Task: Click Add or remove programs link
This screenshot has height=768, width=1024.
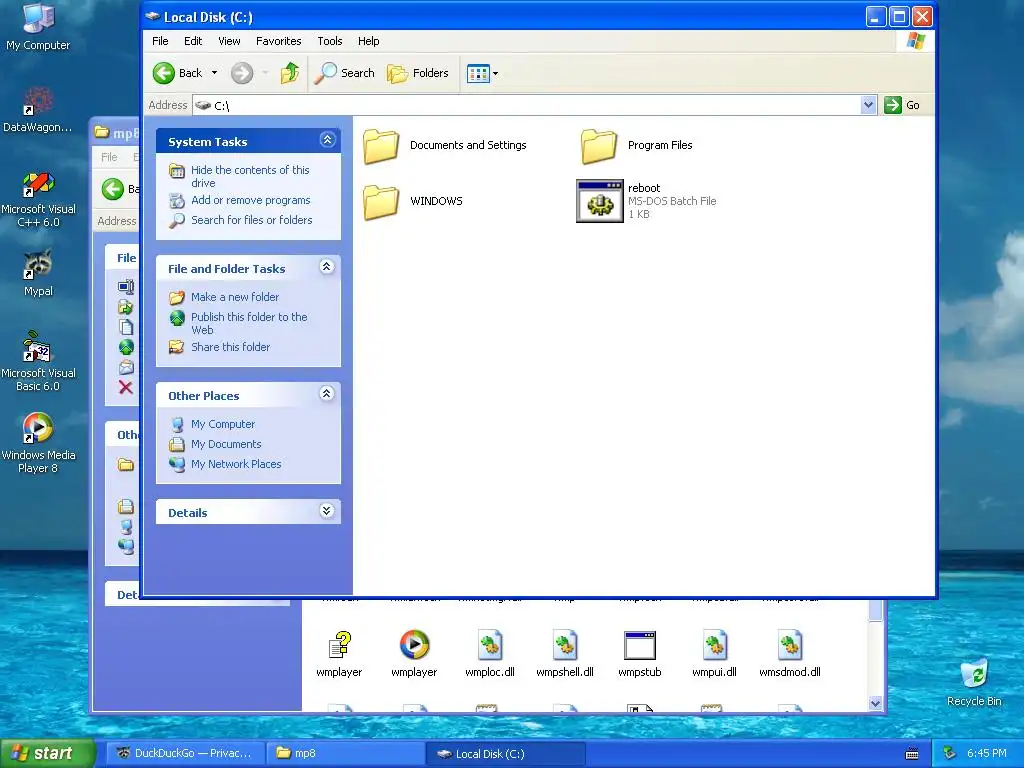Action: (251, 200)
